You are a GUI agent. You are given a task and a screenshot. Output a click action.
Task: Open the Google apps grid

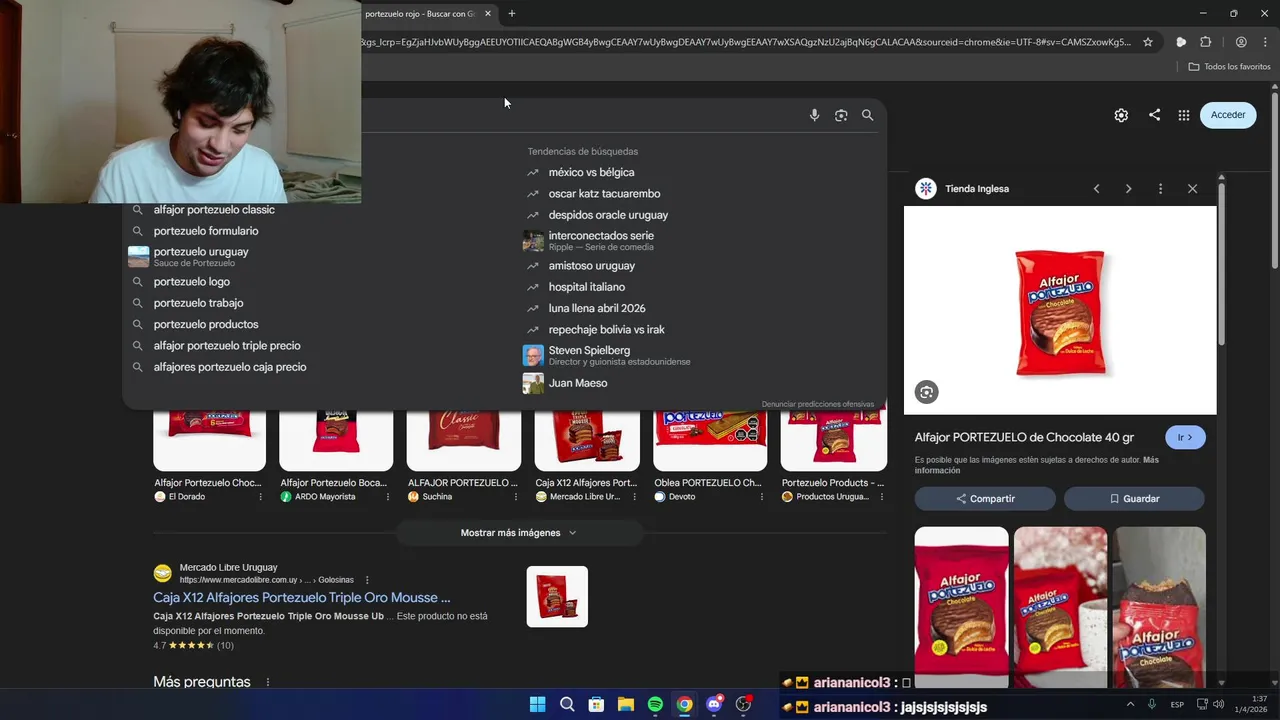click(x=1184, y=115)
